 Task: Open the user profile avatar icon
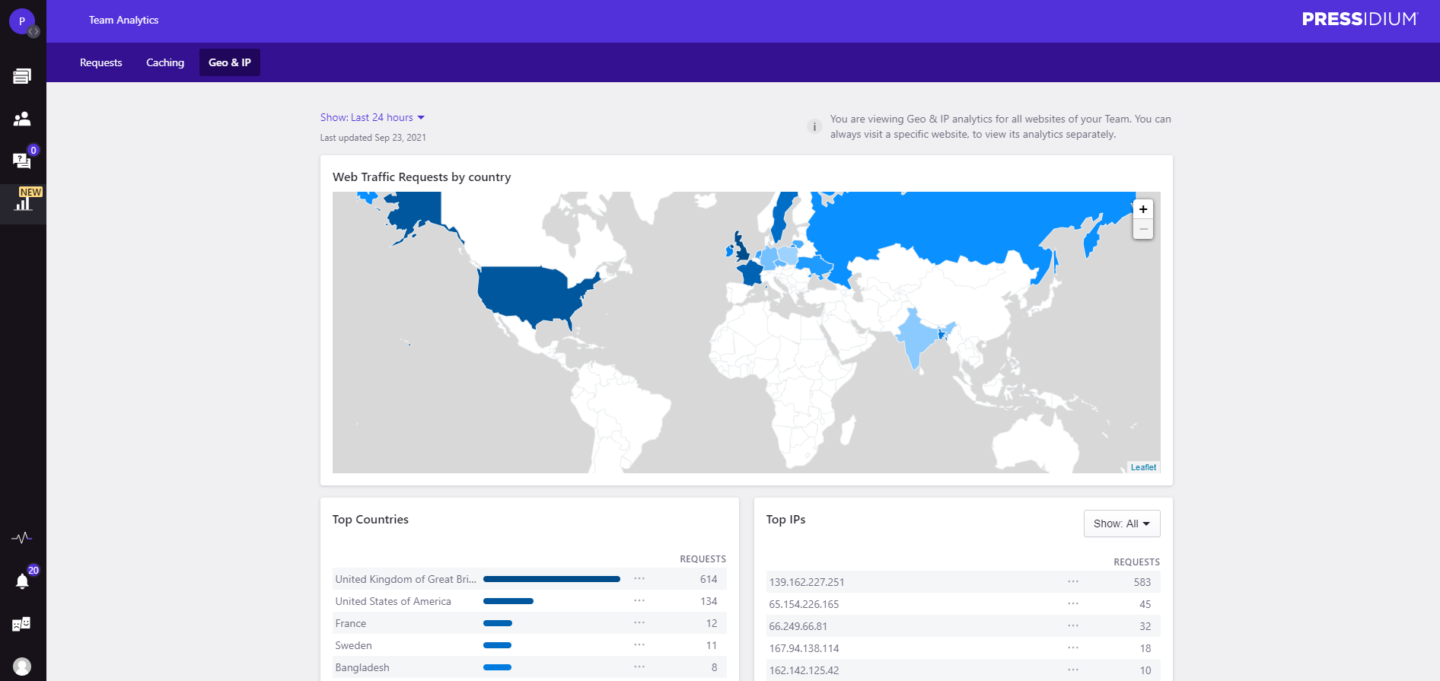22,666
